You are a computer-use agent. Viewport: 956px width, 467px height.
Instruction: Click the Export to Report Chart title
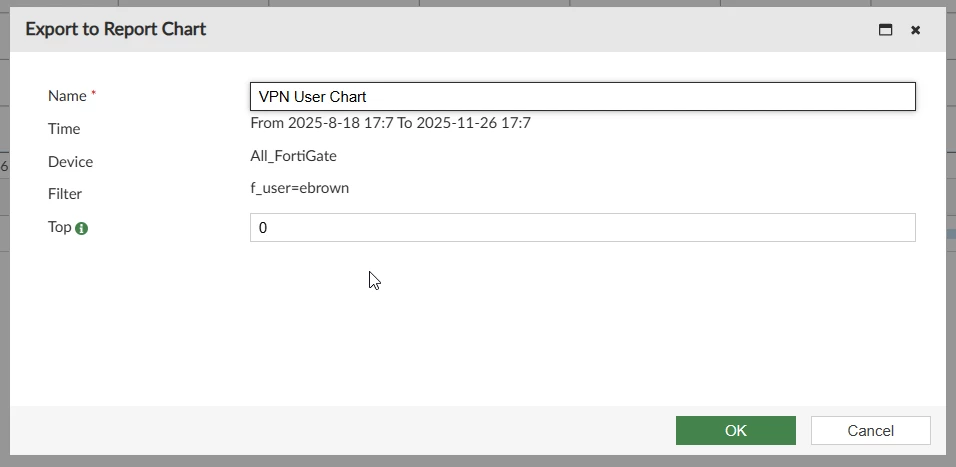116,29
